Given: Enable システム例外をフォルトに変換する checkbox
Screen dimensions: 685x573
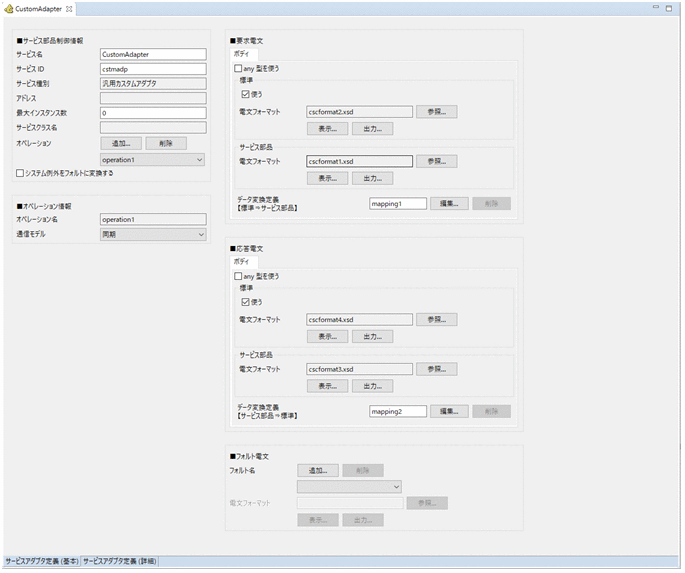Looking at the screenshot, I should coord(21,173).
